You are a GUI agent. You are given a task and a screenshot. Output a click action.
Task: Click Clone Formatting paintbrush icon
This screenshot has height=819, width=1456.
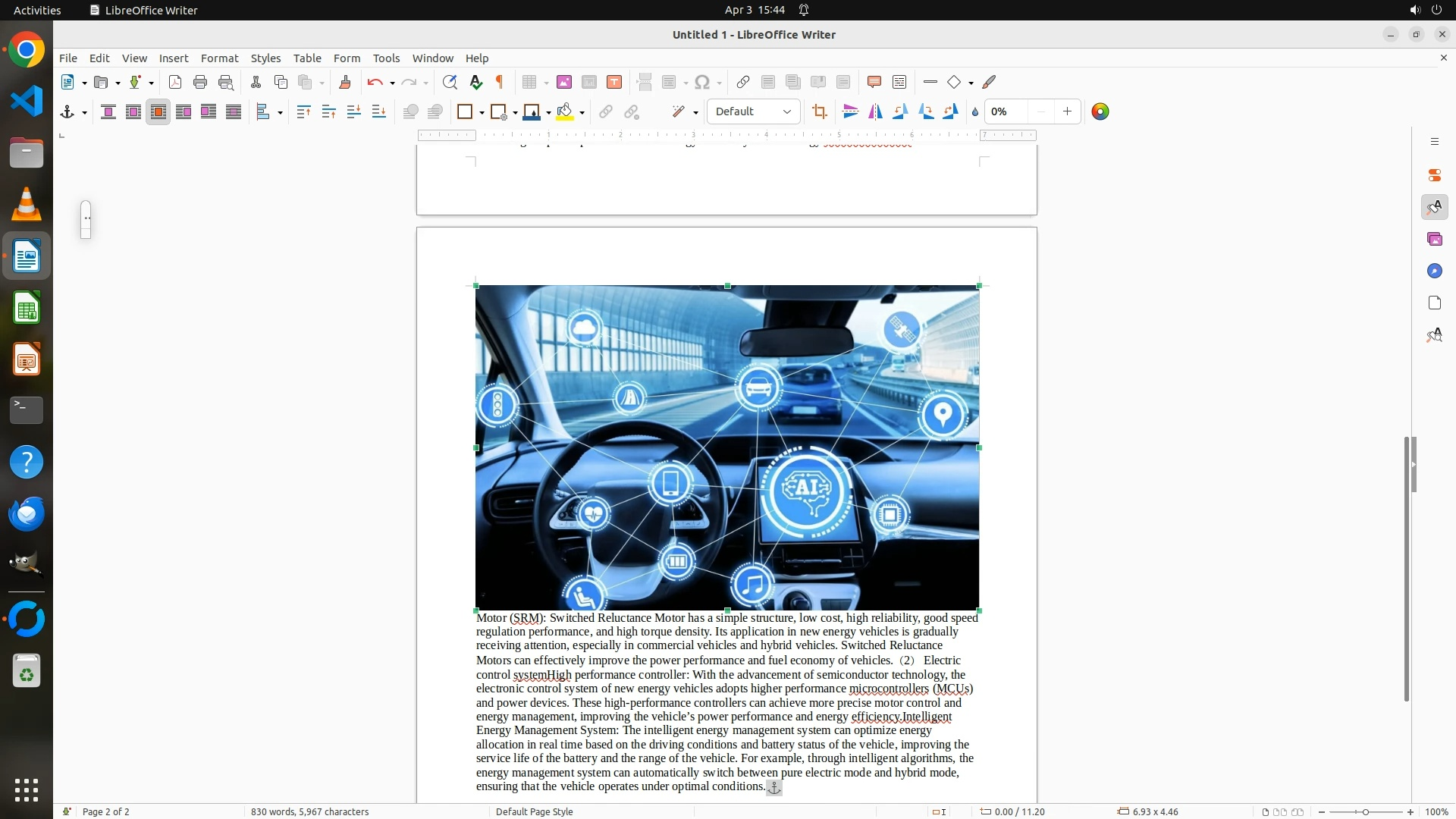coord(344,83)
